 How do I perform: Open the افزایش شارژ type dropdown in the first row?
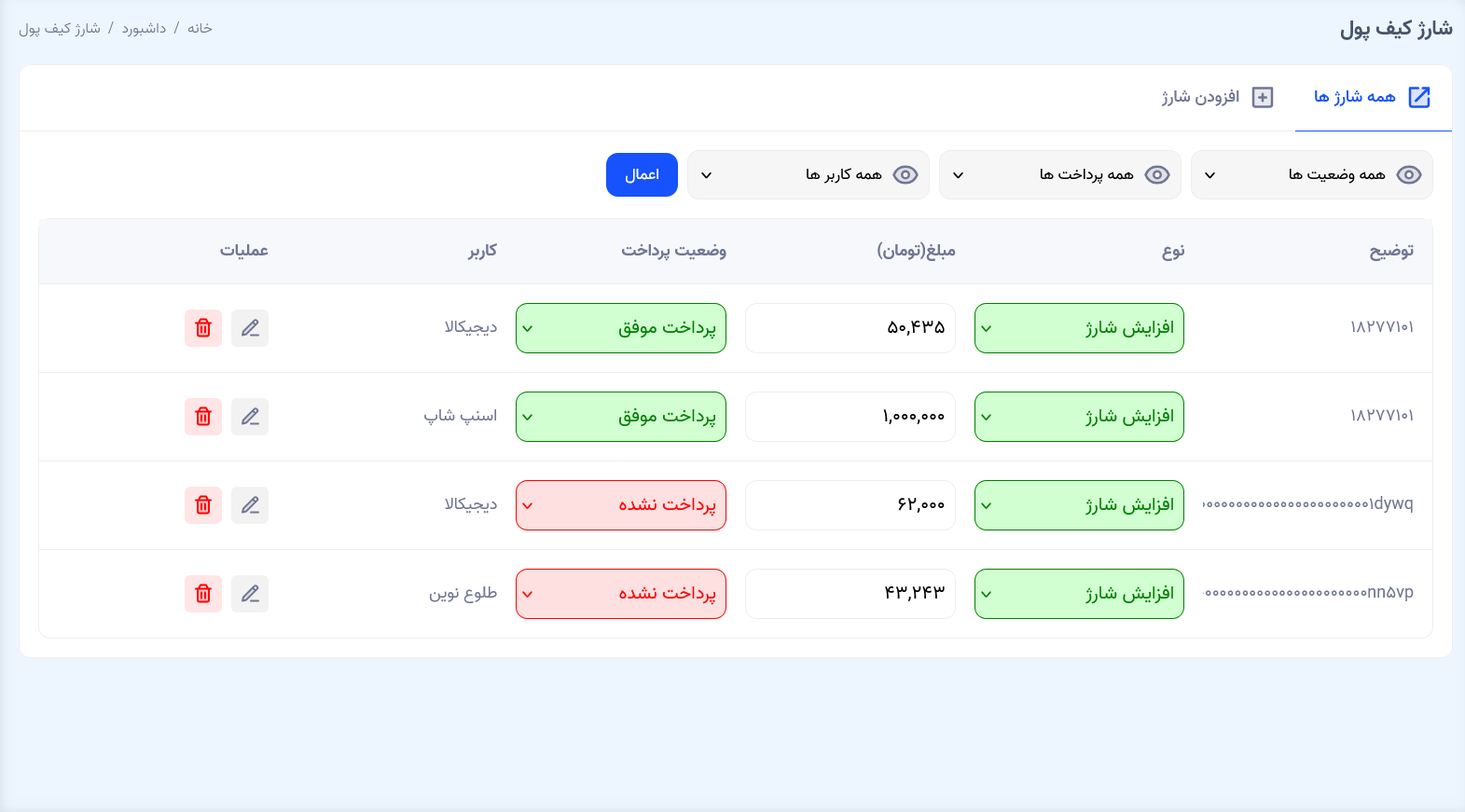tap(1079, 328)
